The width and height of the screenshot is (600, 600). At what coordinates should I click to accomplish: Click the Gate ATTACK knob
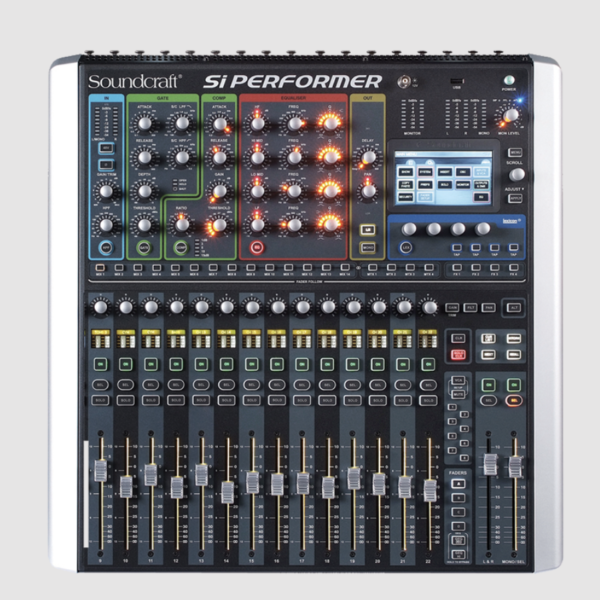[145, 123]
